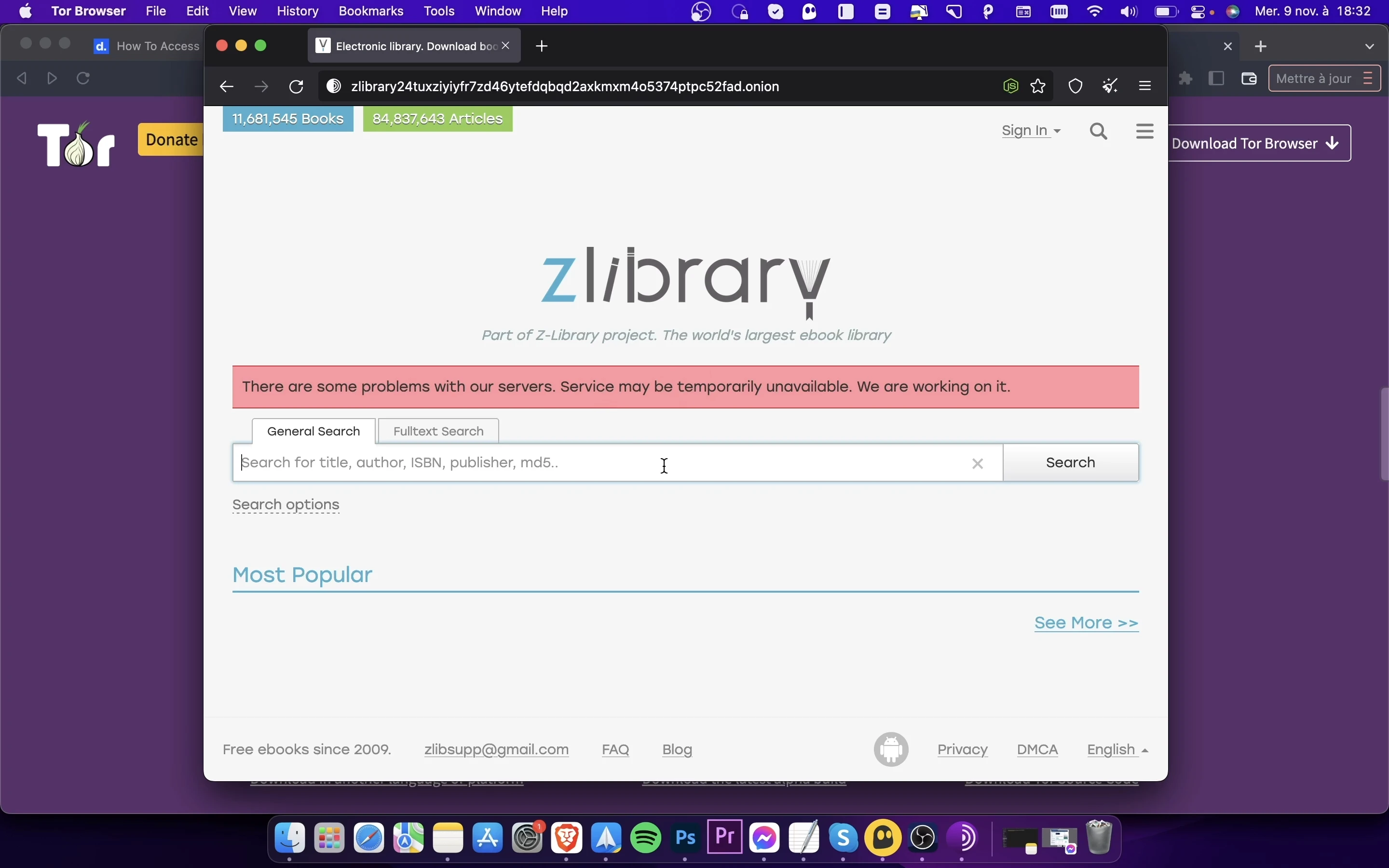The image size is (1389, 868).
Task: Open Brave browser from the Dock
Action: point(568,838)
